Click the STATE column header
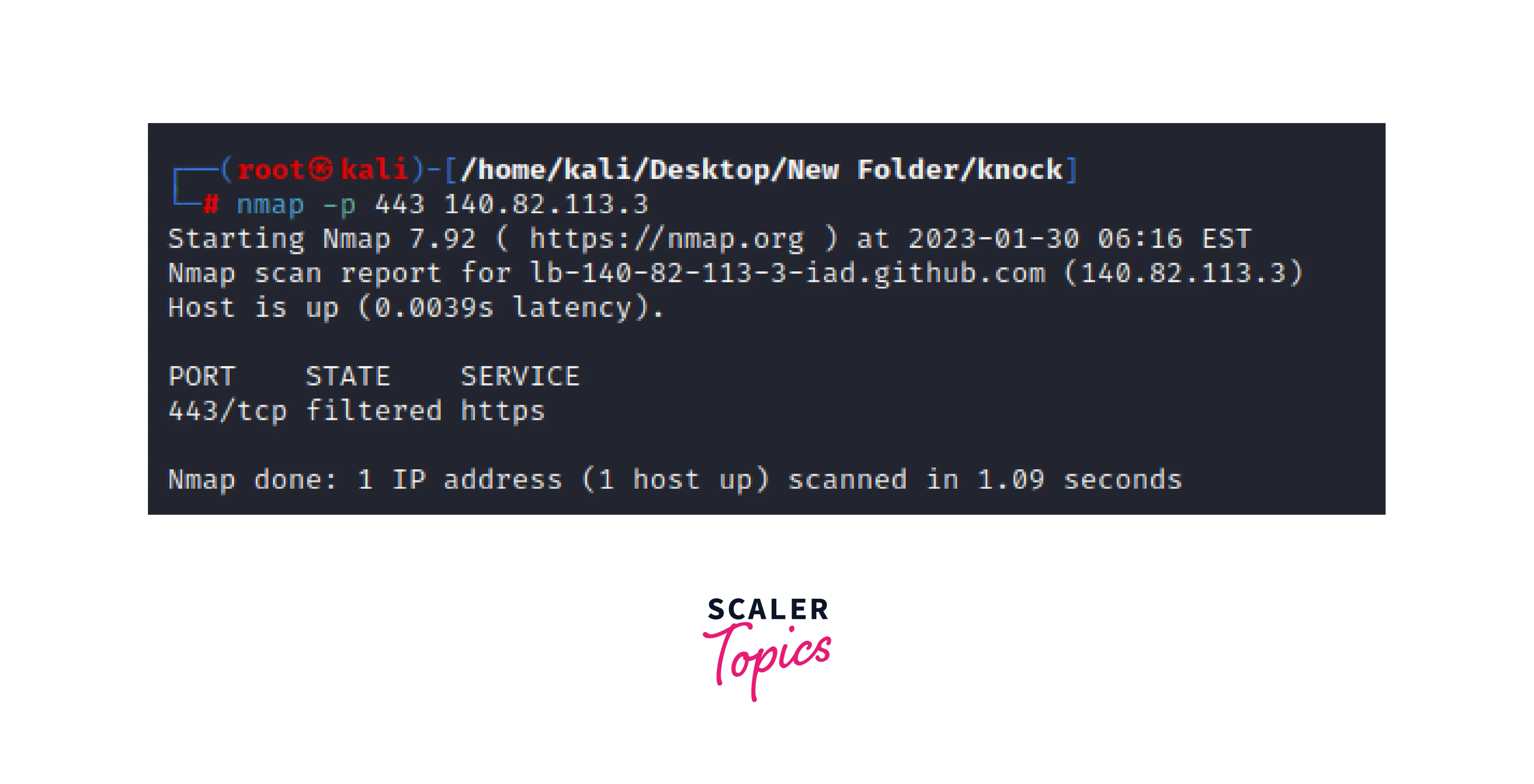The width and height of the screenshot is (1534, 784). click(x=348, y=376)
